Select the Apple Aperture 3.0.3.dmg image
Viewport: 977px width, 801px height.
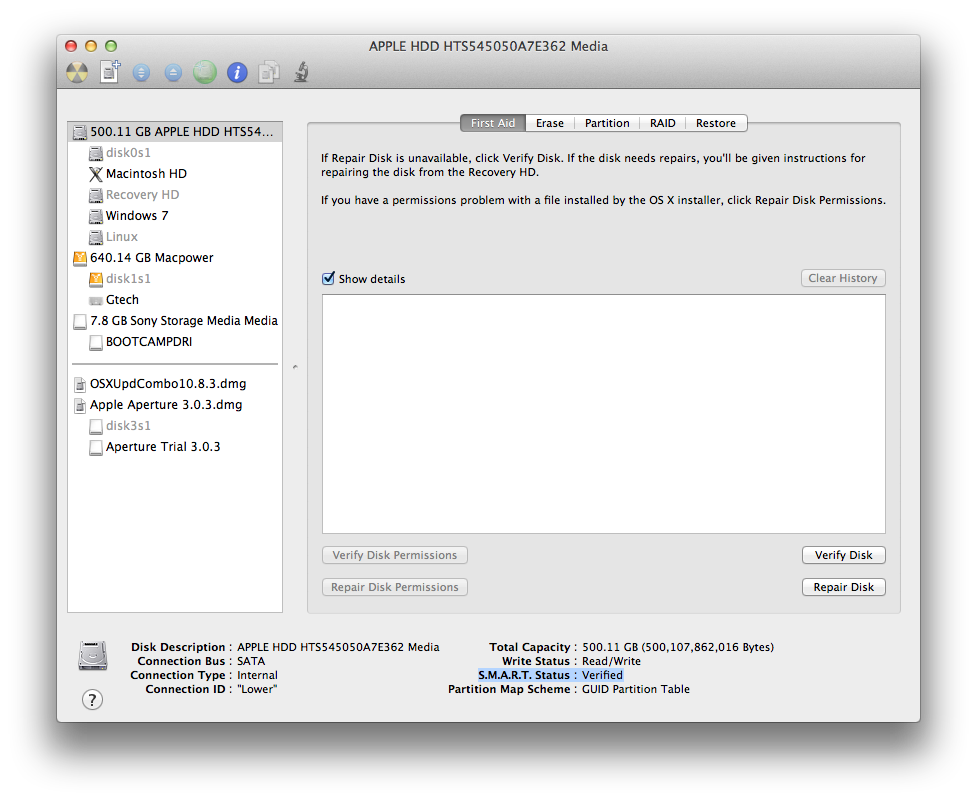175,405
